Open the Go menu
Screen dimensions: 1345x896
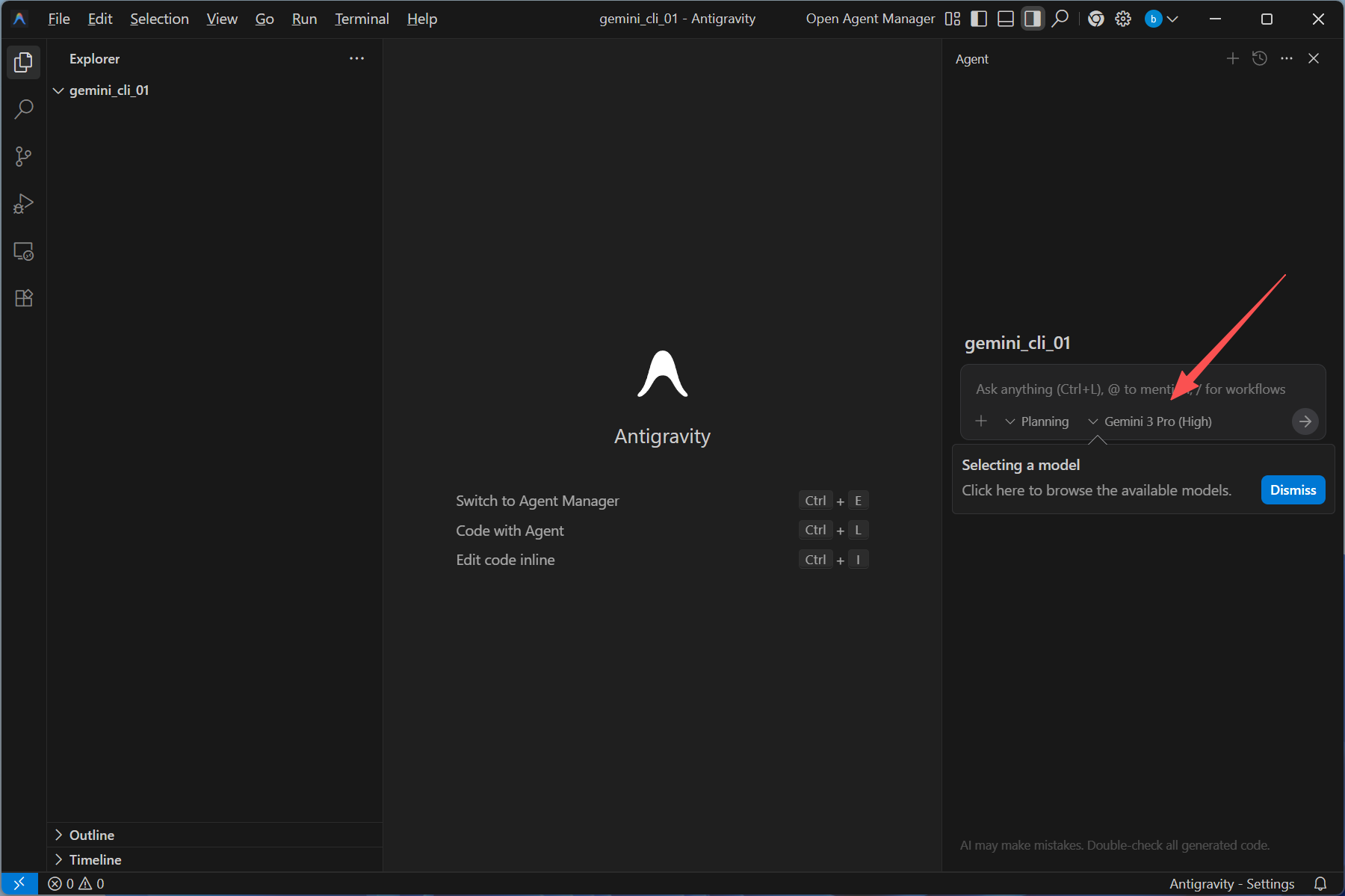265,19
